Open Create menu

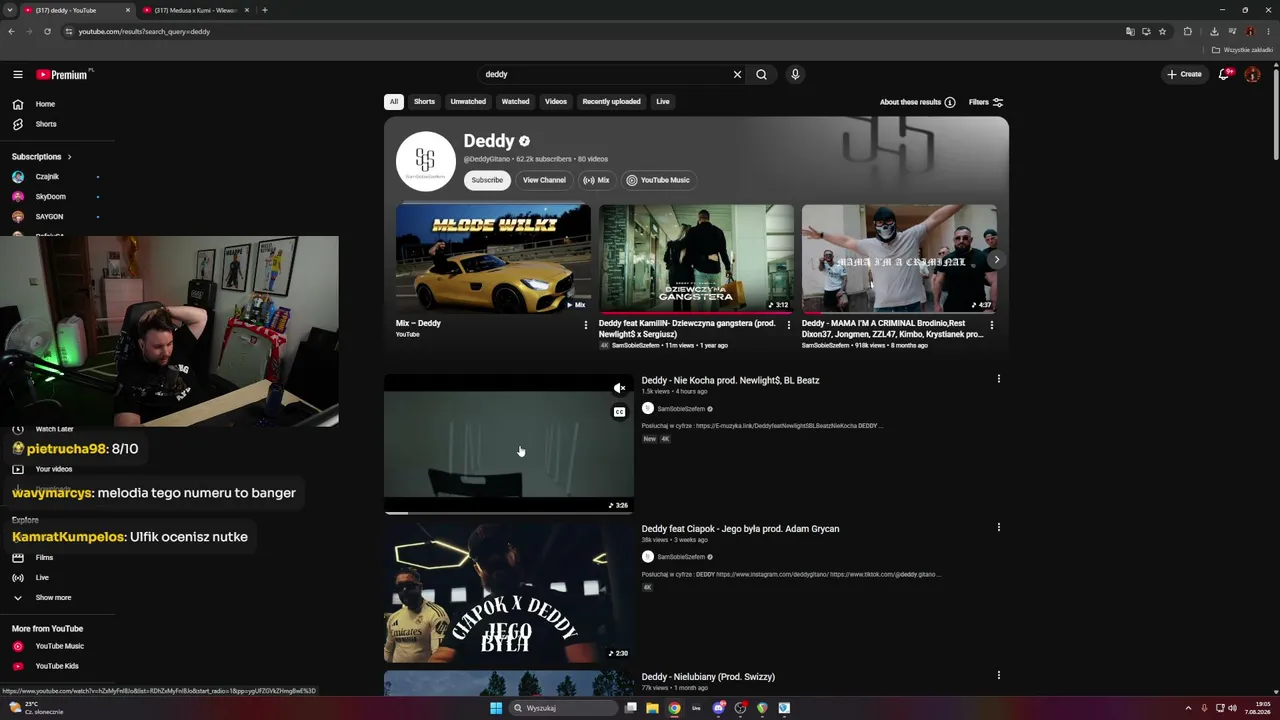click(x=1184, y=74)
